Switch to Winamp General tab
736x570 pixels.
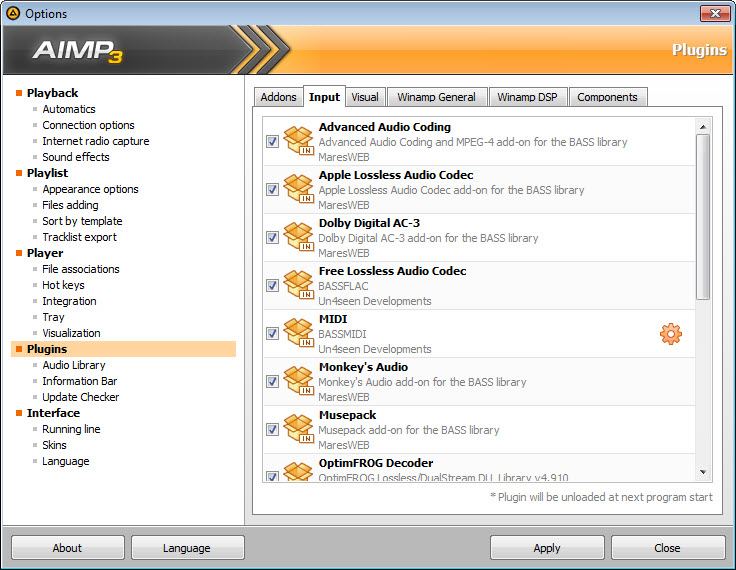pyautogui.click(x=437, y=97)
